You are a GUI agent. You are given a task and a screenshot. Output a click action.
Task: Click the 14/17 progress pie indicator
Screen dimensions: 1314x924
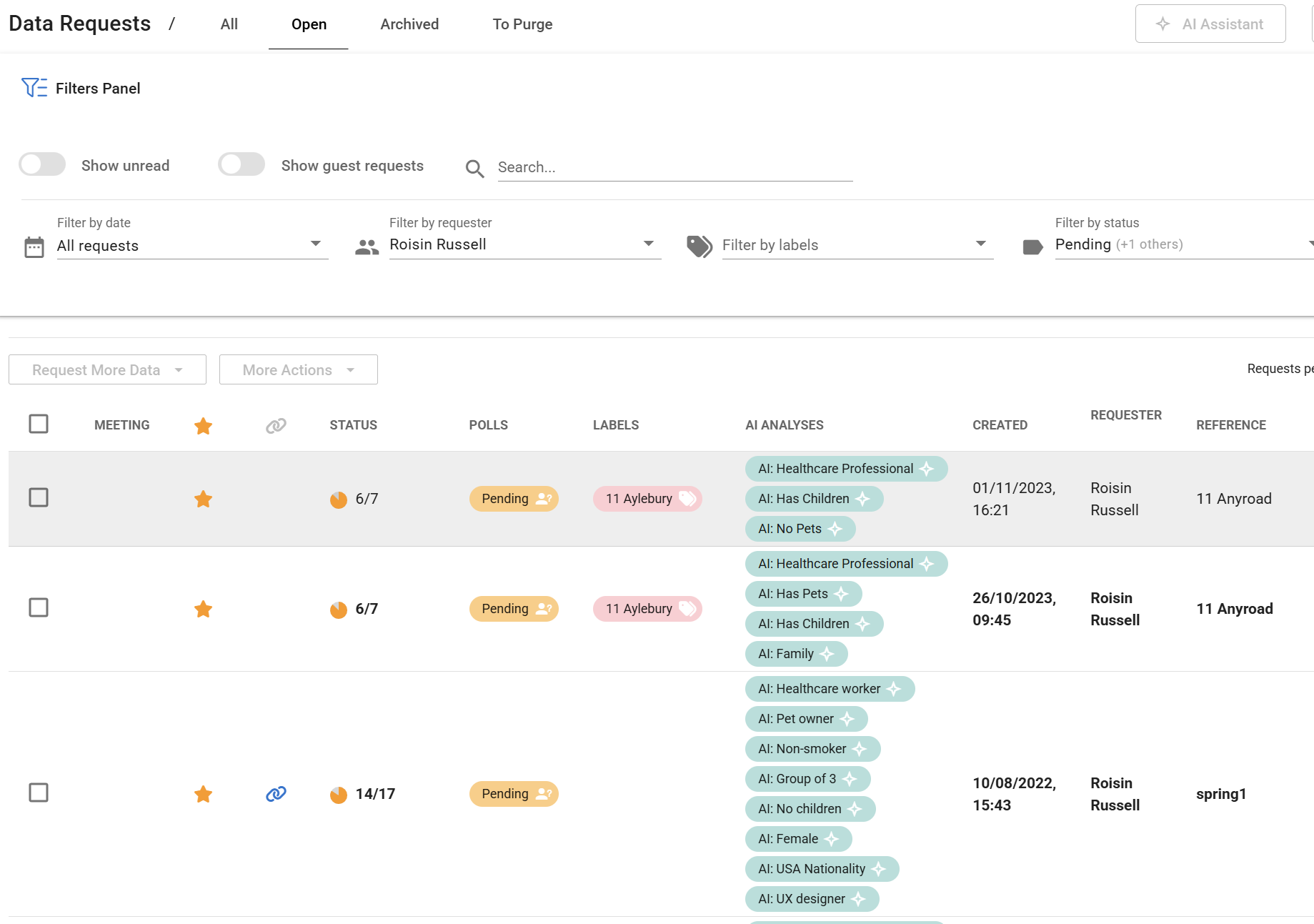[x=339, y=795]
